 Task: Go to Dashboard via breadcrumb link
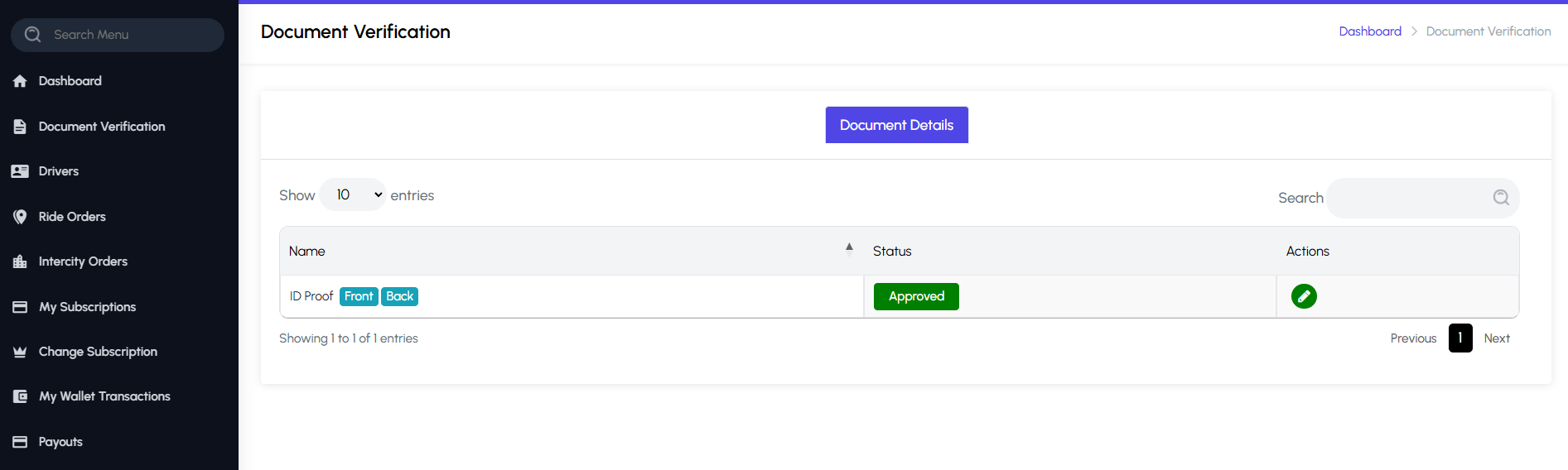click(1369, 31)
